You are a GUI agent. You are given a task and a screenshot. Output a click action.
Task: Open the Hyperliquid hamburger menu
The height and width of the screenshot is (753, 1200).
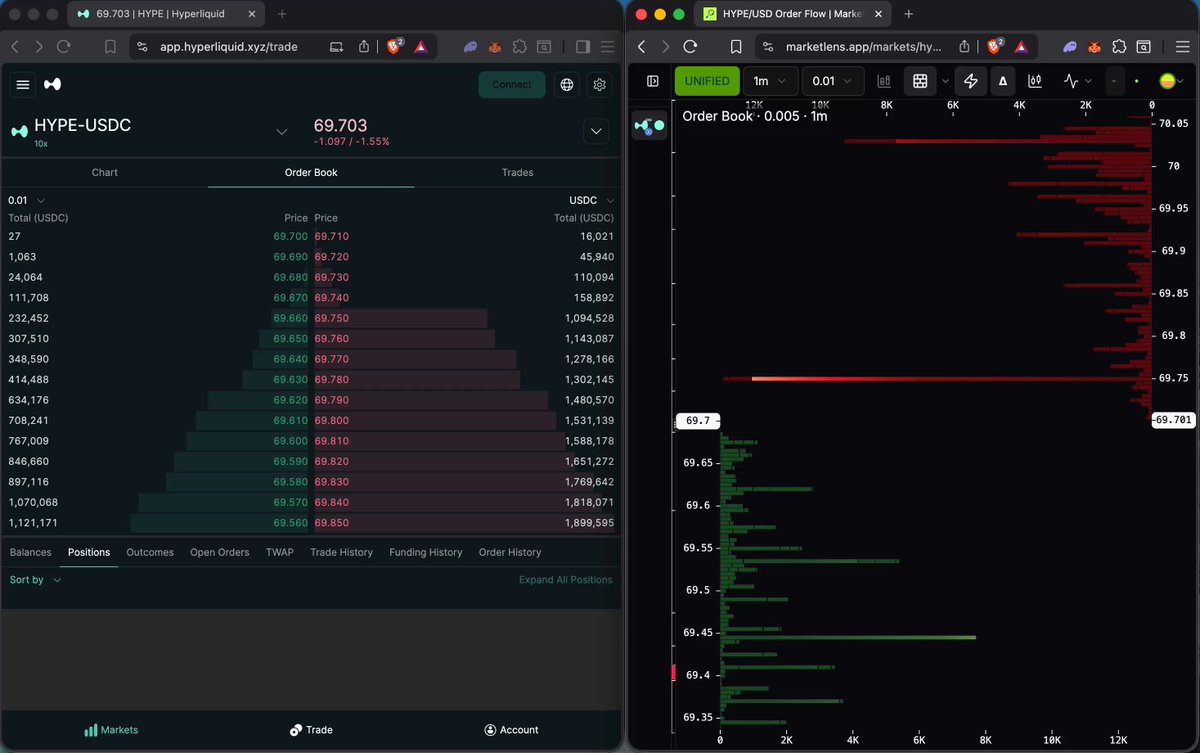(24, 85)
